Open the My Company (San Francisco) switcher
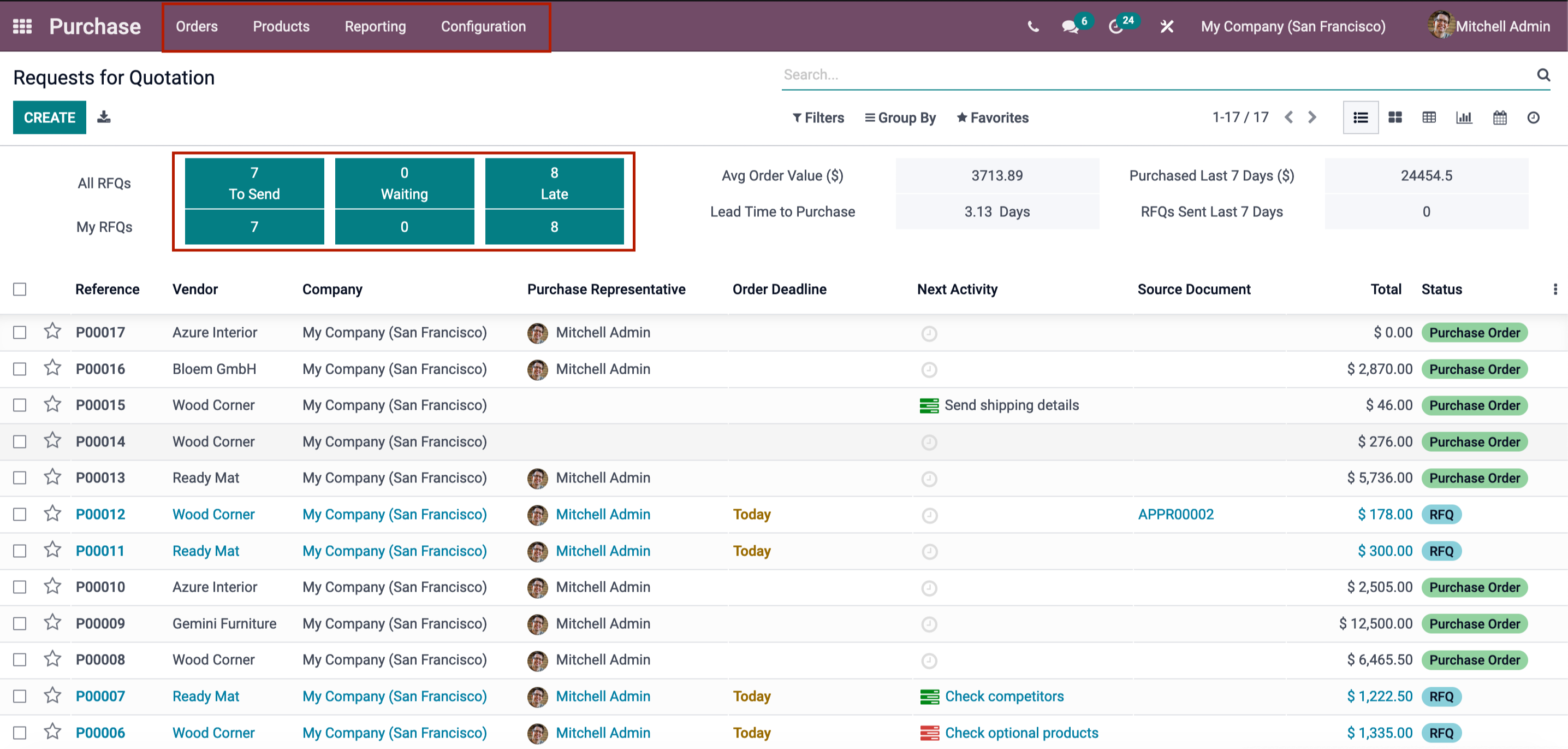 click(x=1293, y=26)
